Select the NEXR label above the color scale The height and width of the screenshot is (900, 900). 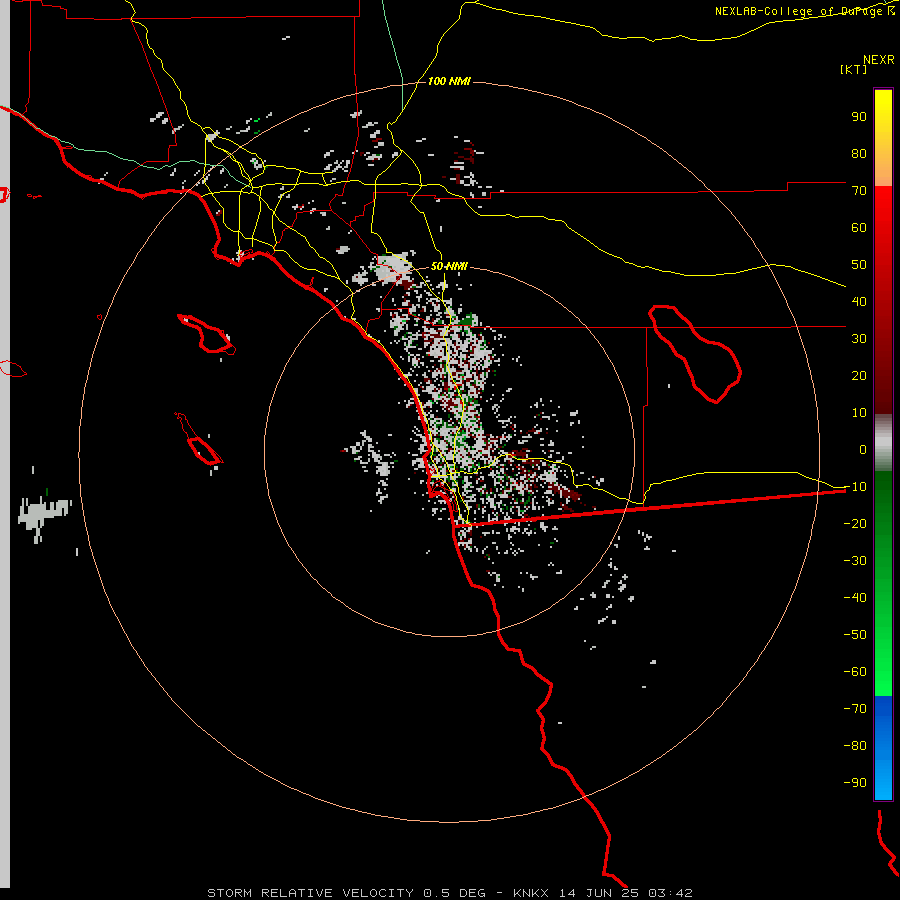coord(879,60)
